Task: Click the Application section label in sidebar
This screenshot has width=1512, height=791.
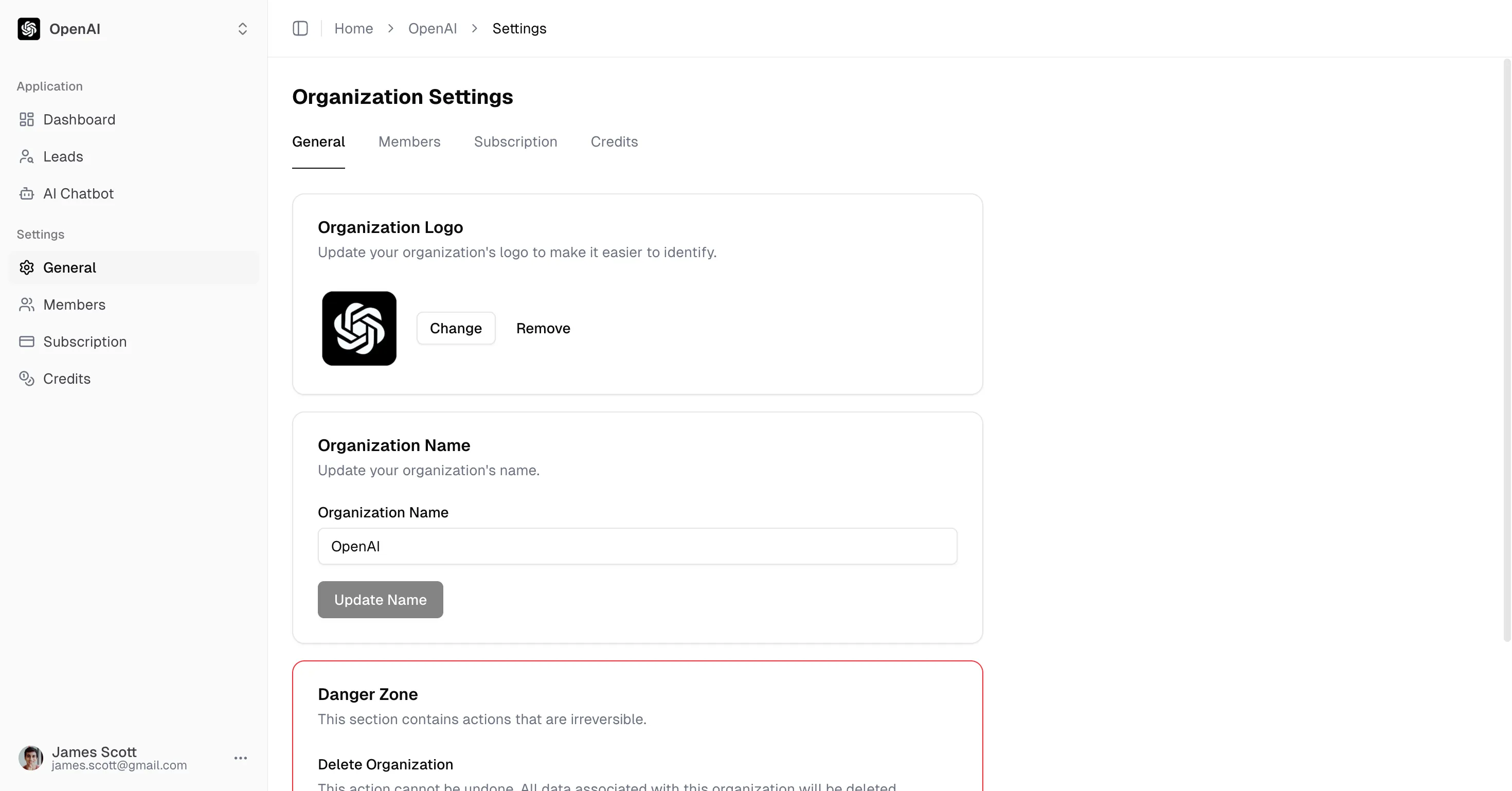Action: pyautogui.click(x=49, y=86)
